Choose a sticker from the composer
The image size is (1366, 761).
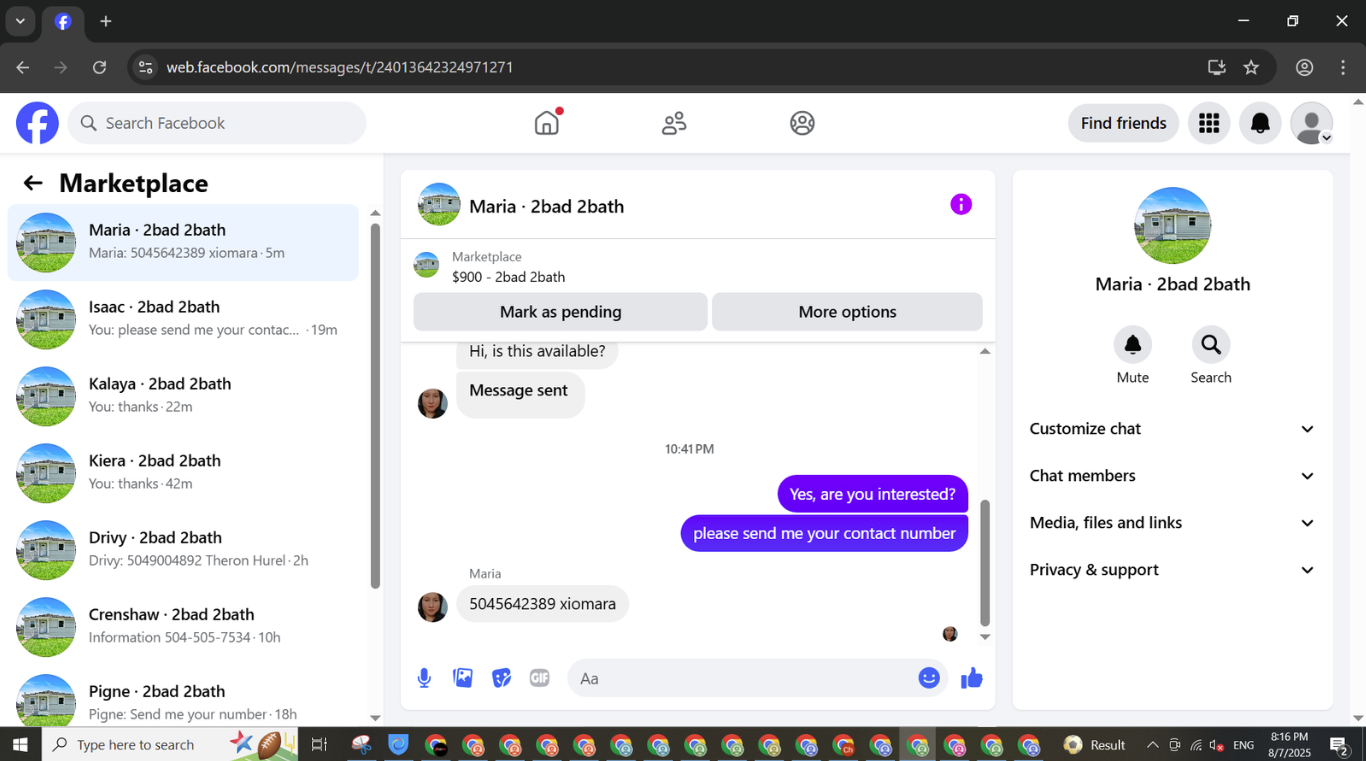[x=501, y=678]
